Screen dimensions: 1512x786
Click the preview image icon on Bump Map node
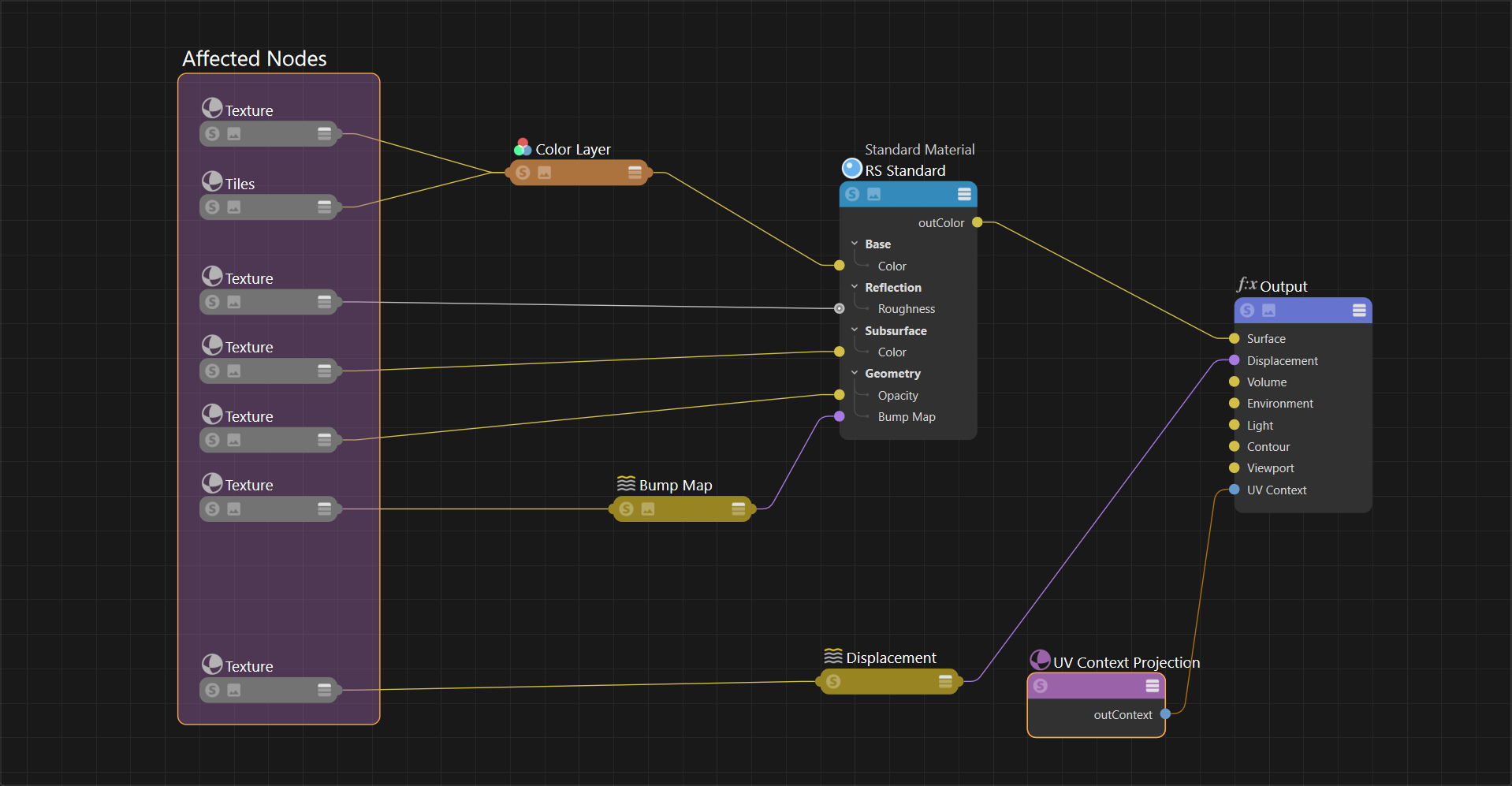pos(648,509)
